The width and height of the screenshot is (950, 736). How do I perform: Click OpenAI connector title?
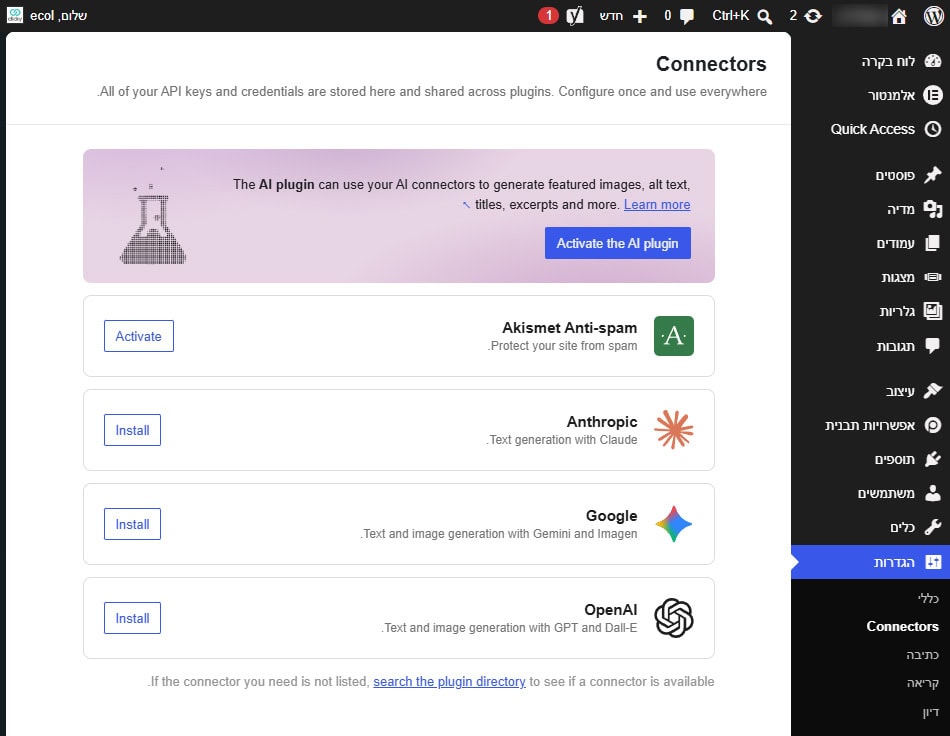(x=611, y=609)
